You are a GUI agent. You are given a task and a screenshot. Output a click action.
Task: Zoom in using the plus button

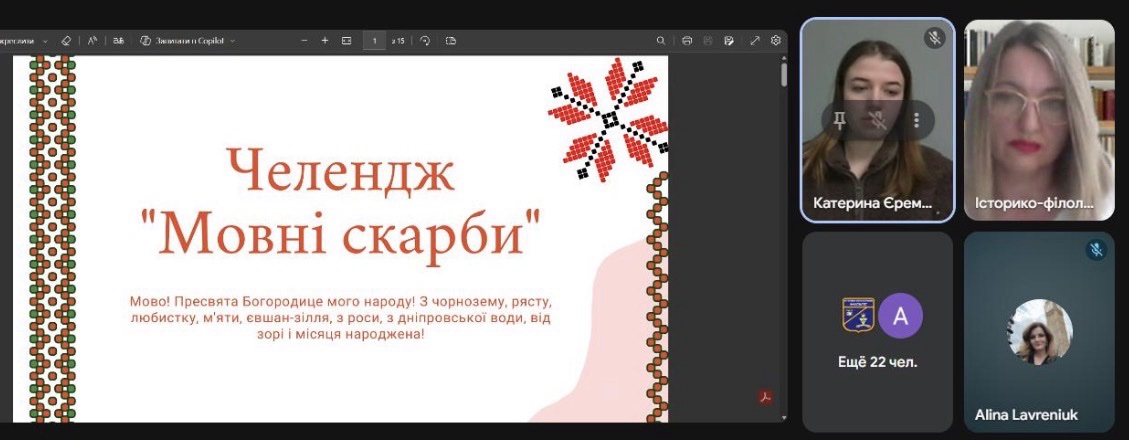pyautogui.click(x=325, y=41)
